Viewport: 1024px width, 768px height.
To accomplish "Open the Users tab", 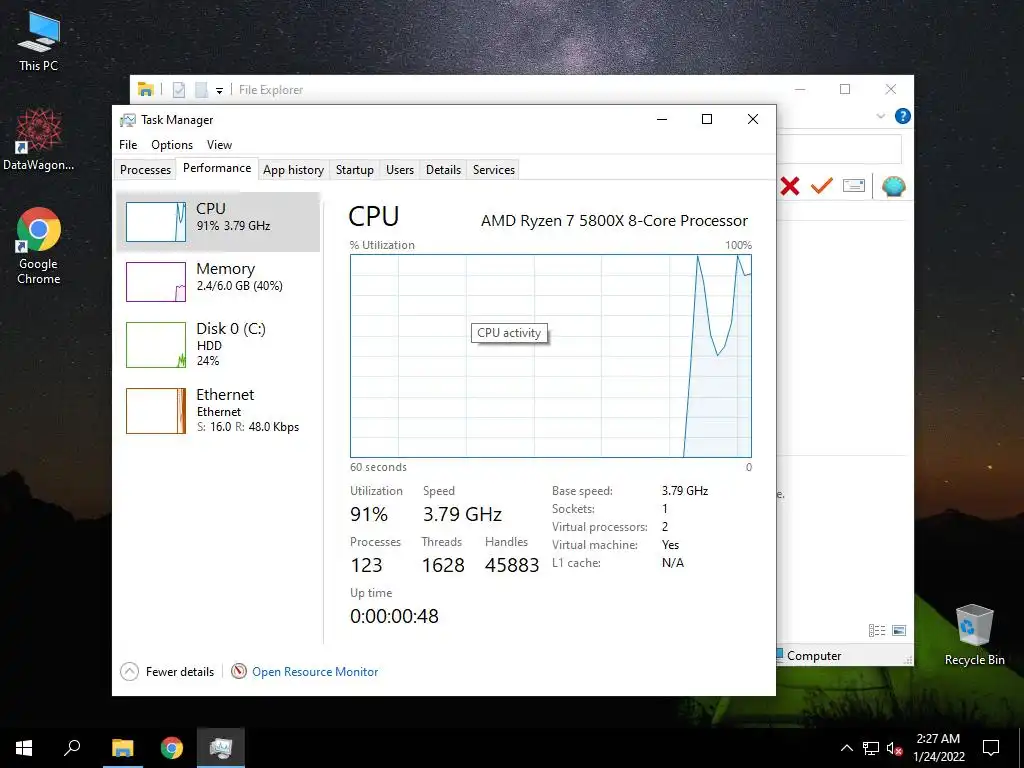I will [x=400, y=170].
